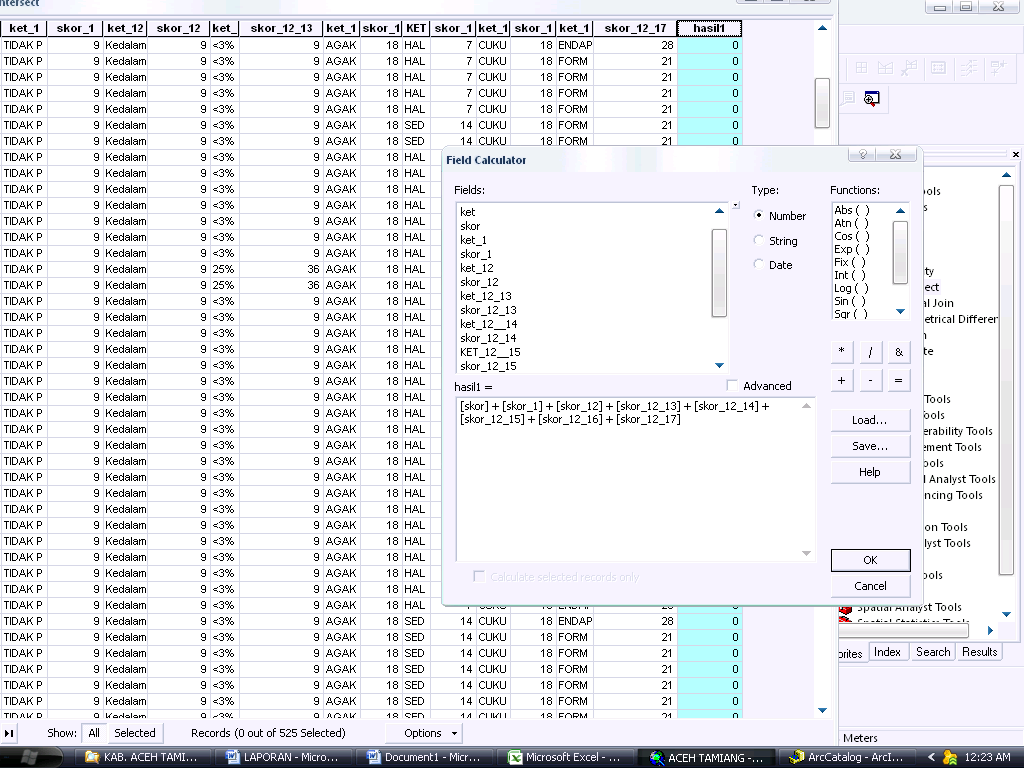Click the magnifier-window toolbar icon
The width and height of the screenshot is (1024, 768).
click(x=870, y=99)
